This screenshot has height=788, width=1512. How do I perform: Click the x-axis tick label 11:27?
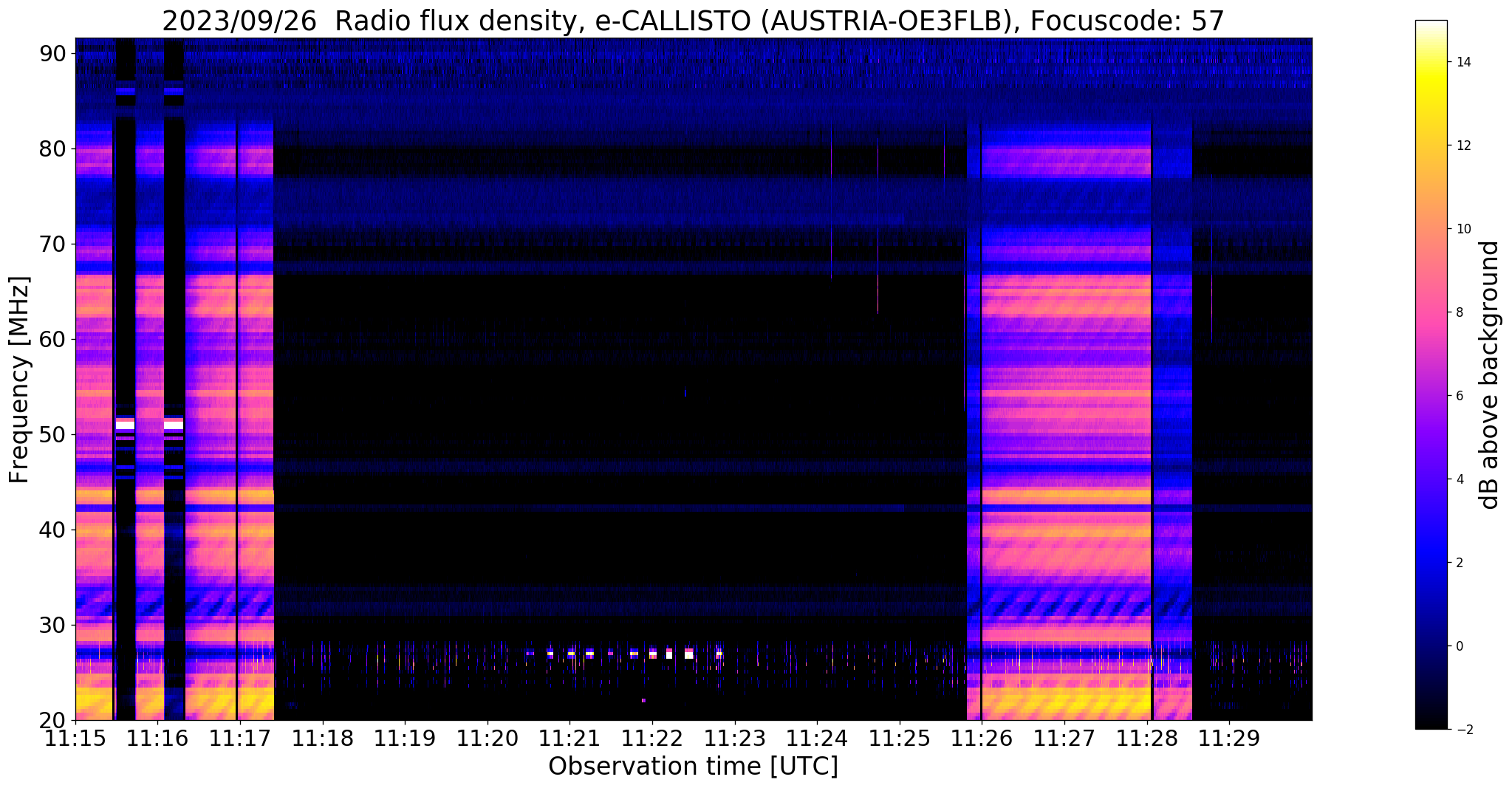click(1064, 737)
